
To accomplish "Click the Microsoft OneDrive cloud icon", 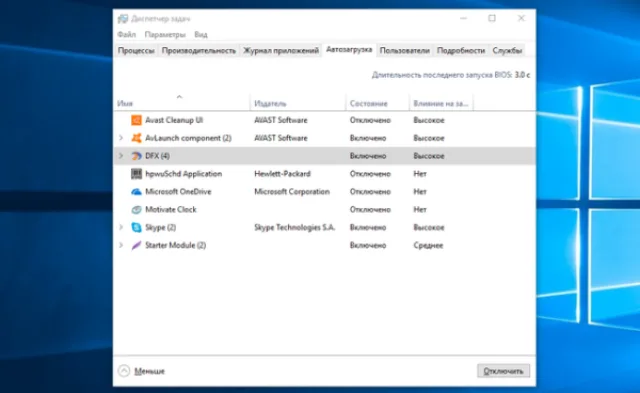I will pos(136,192).
